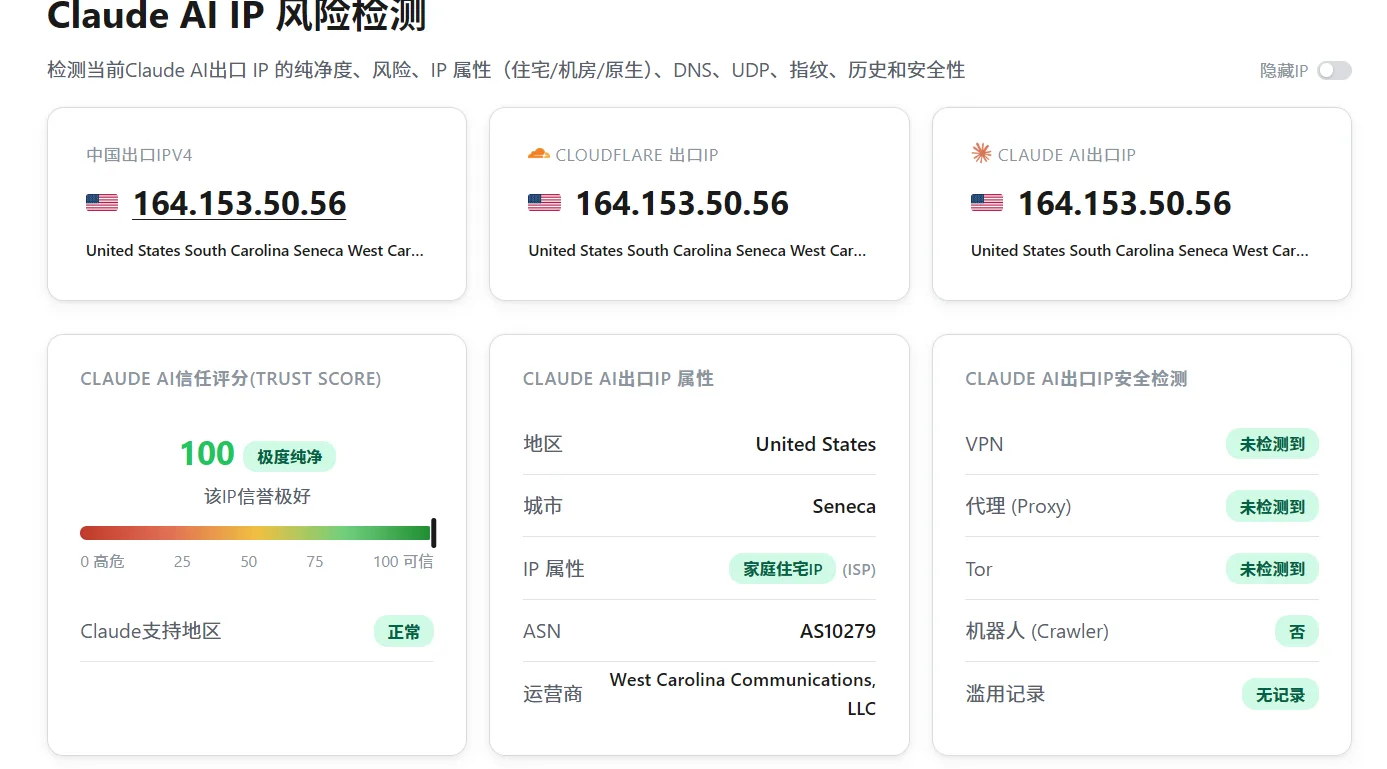The width and height of the screenshot is (1387, 769).
Task: Toggle the 隐藏IP switch
Action: (x=1334, y=70)
